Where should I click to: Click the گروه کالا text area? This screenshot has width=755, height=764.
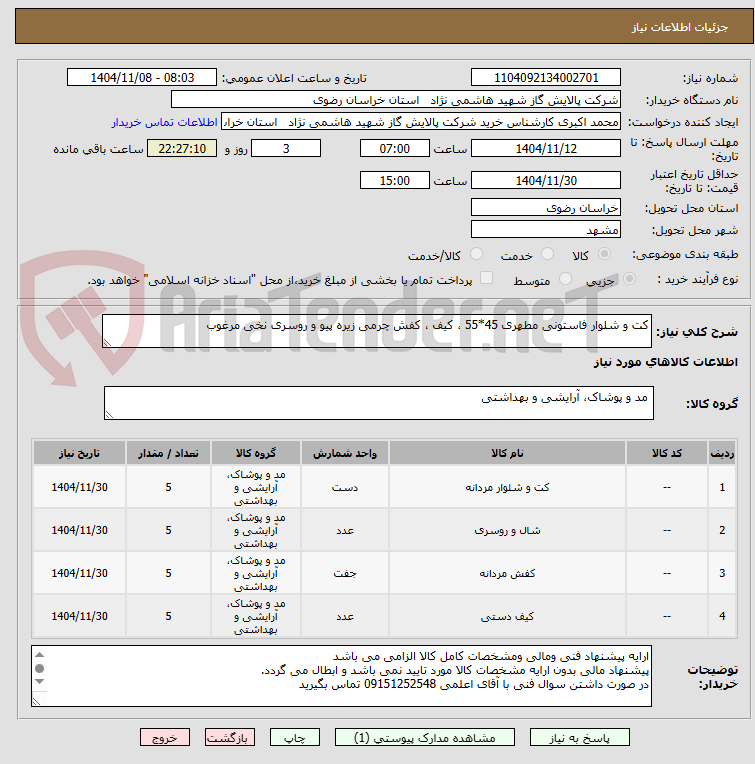378,403
